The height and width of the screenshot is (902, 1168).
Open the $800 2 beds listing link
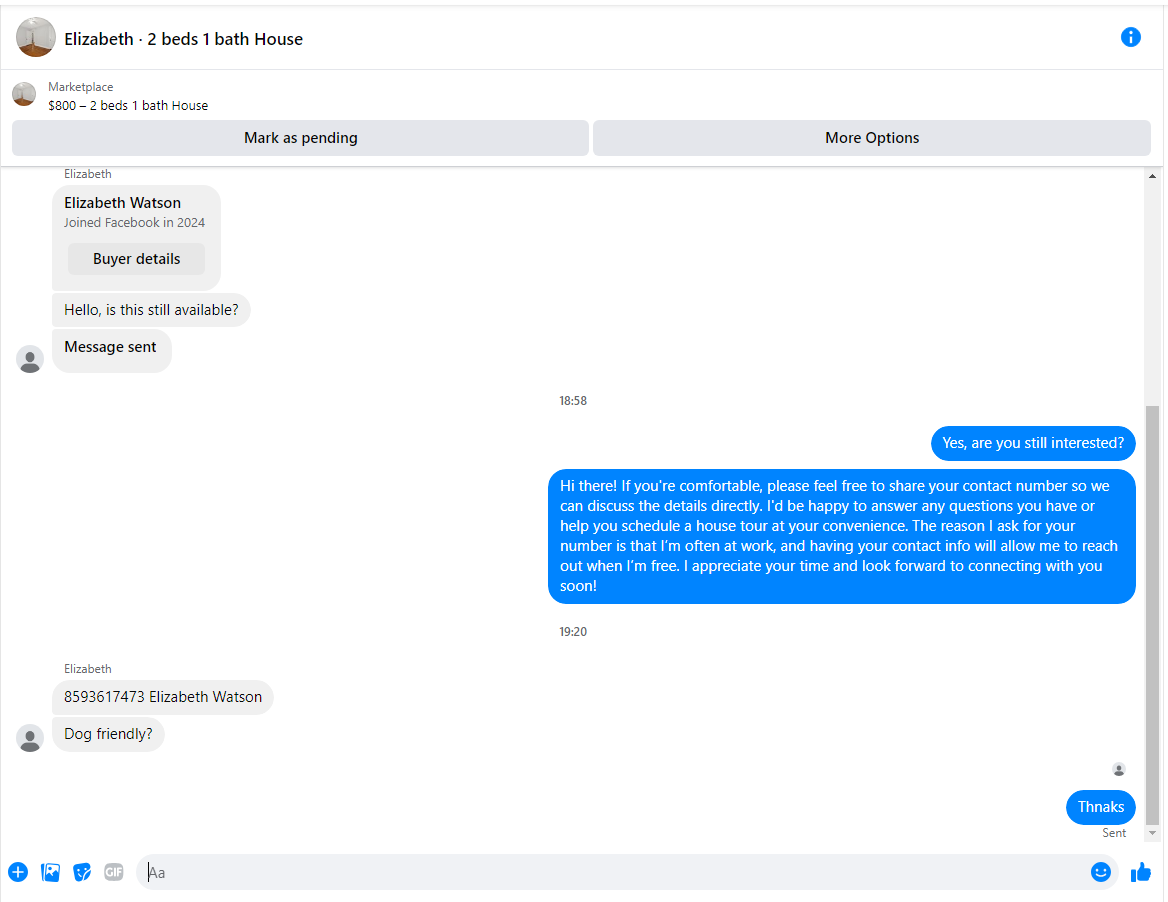tap(128, 106)
